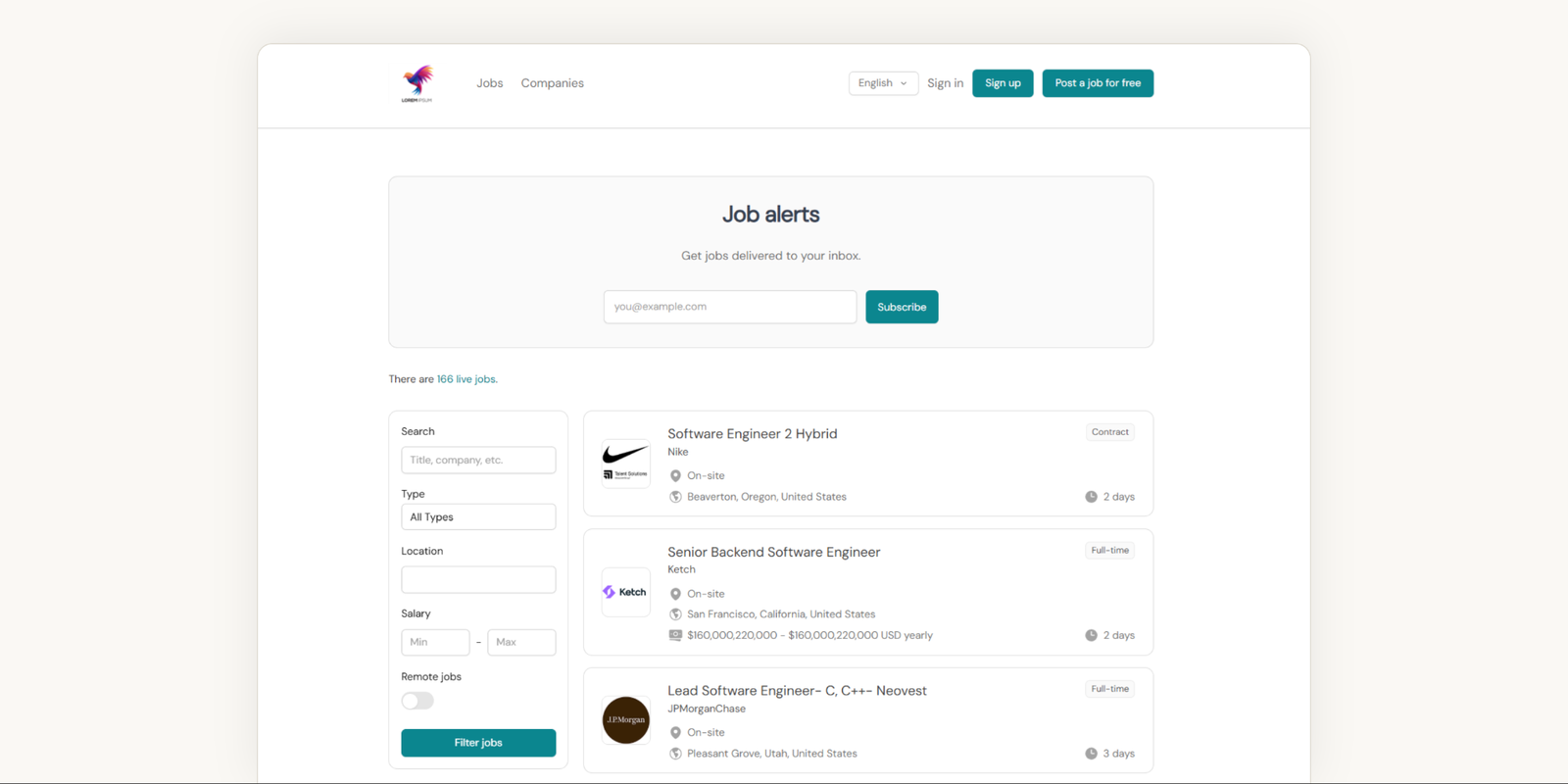Click salary money icon on Ketch job
Screen dimensions: 1568x784
point(675,635)
